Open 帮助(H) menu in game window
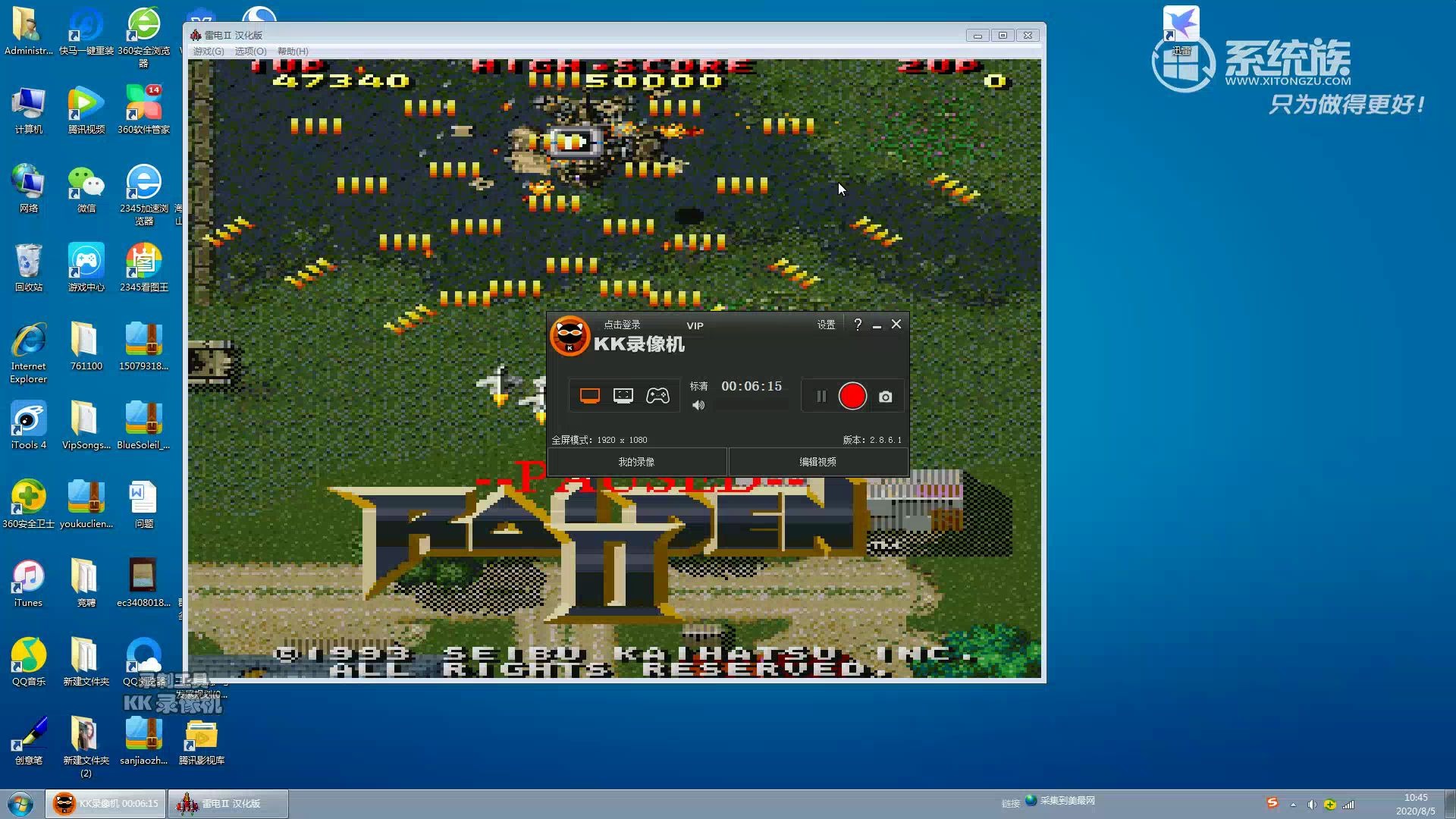 (x=293, y=52)
